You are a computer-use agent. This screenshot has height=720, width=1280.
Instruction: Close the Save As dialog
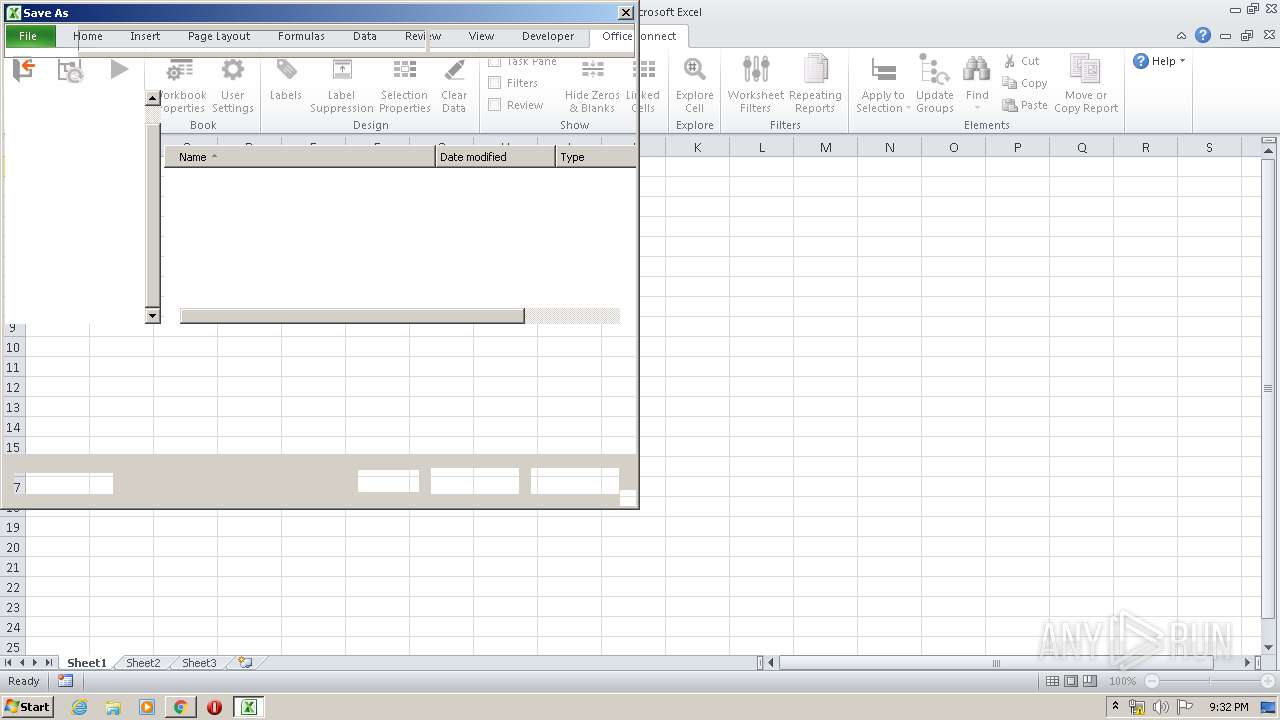(625, 13)
